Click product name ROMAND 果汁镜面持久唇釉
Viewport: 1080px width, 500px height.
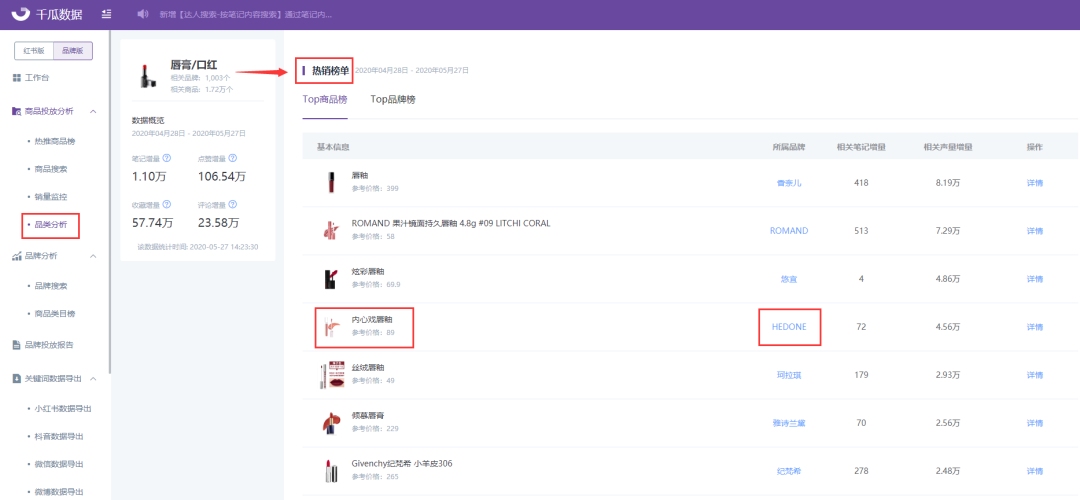pyautogui.click(x=450, y=223)
